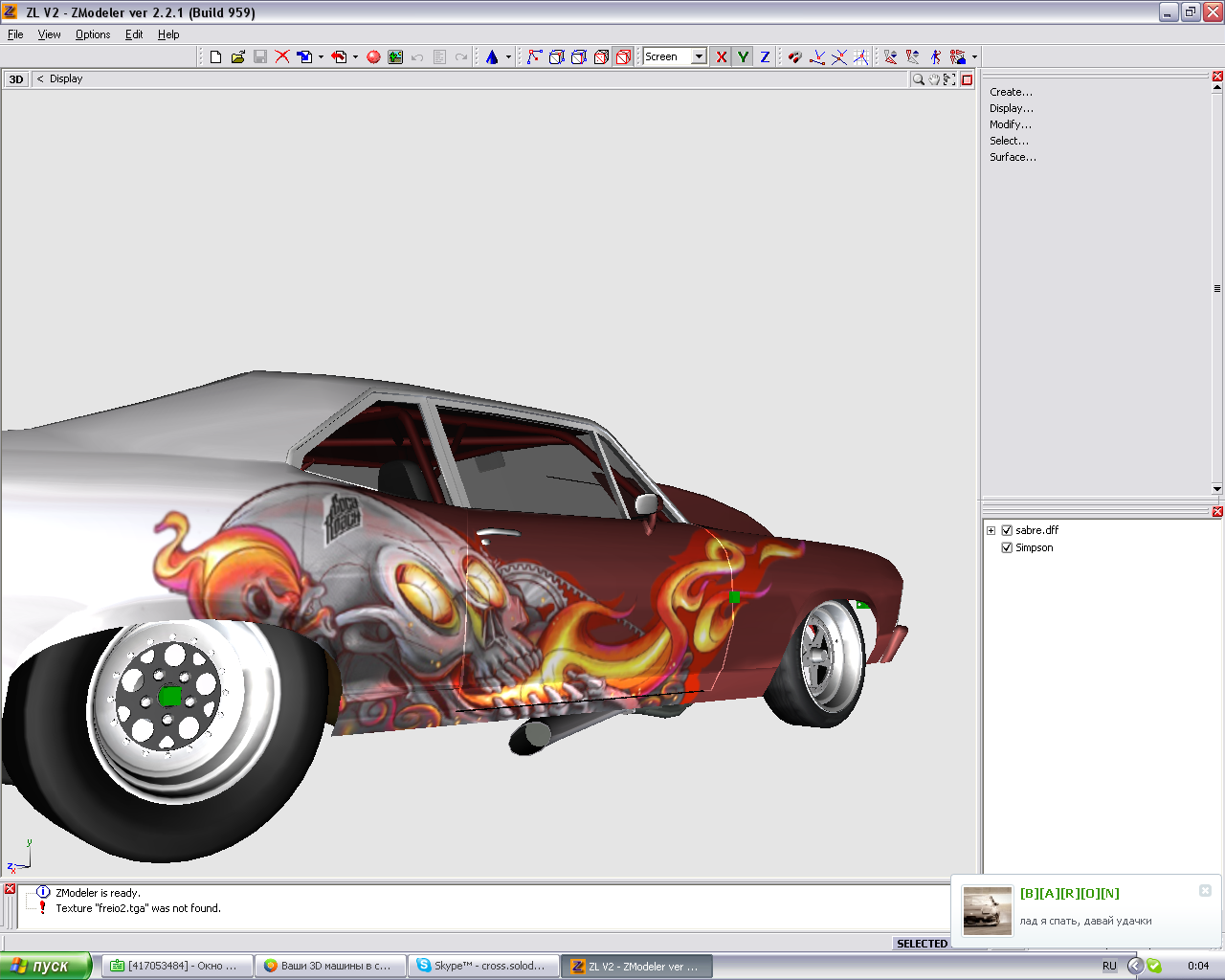Click the New file toolbar icon
This screenshot has height=980, width=1225.
click(215, 56)
